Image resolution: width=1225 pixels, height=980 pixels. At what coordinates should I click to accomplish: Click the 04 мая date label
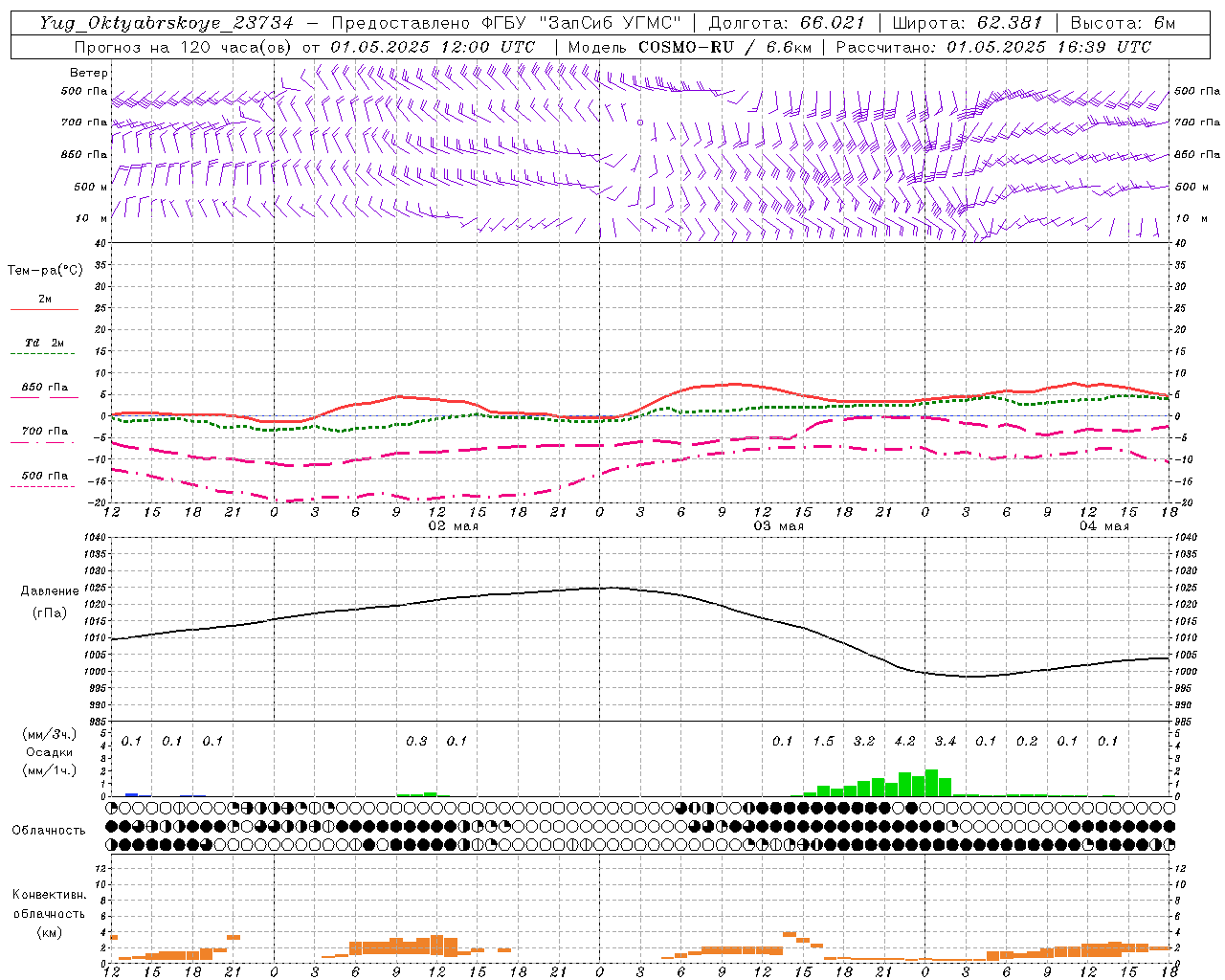pyautogui.click(x=1104, y=526)
